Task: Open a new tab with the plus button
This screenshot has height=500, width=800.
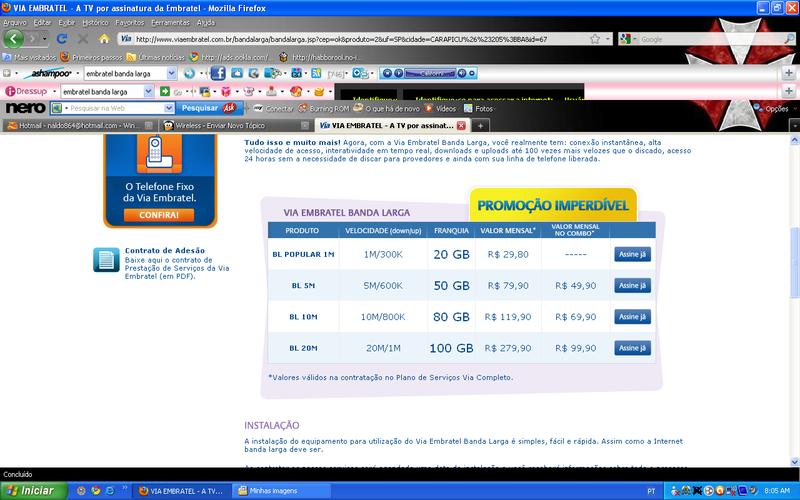Action: [x=480, y=125]
